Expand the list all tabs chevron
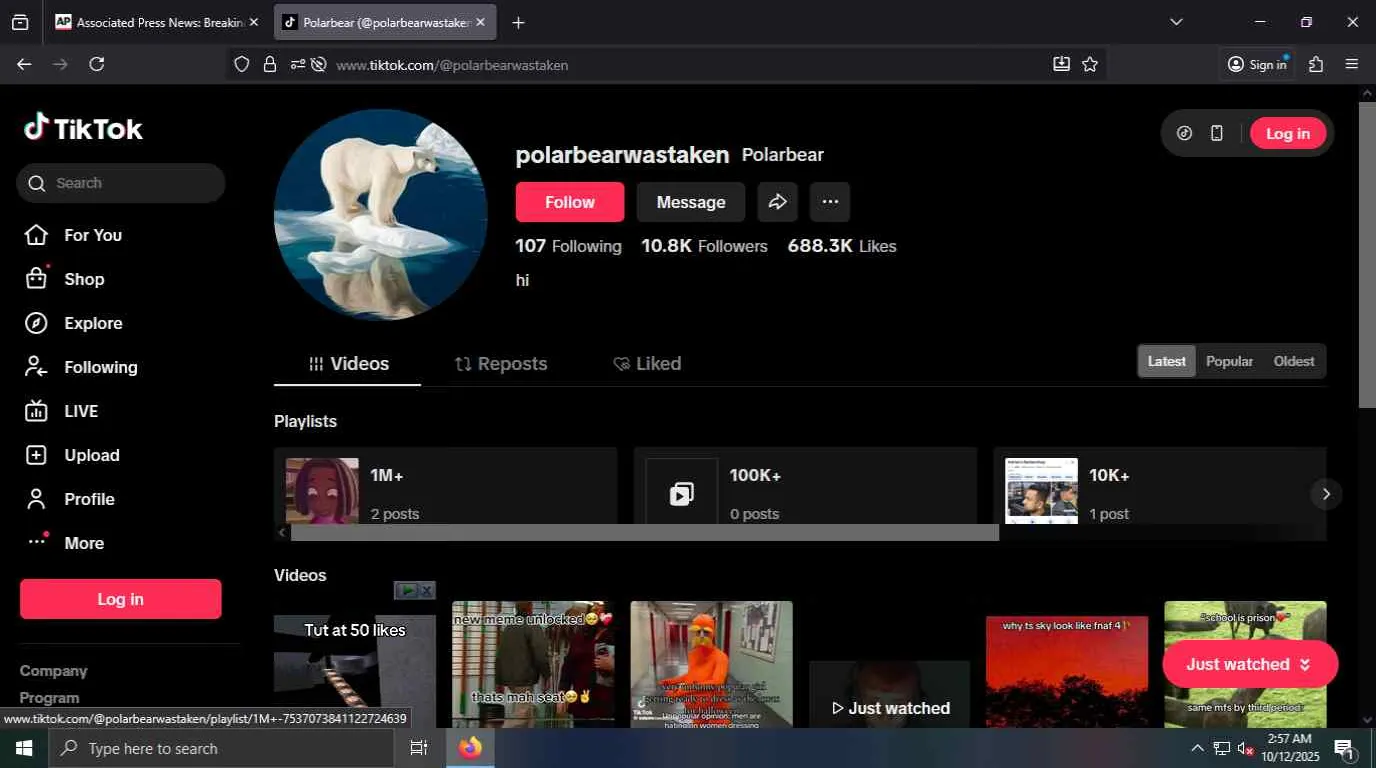The height and width of the screenshot is (768, 1376). (1176, 22)
